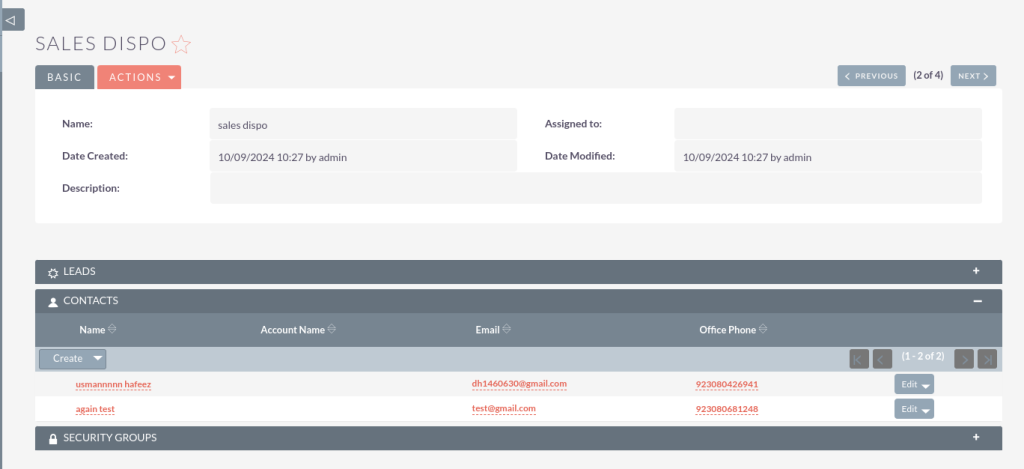Image resolution: width=1024 pixels, height=469 pixels.
Task: Click the Email column sort icon
Action: point(506,329)
